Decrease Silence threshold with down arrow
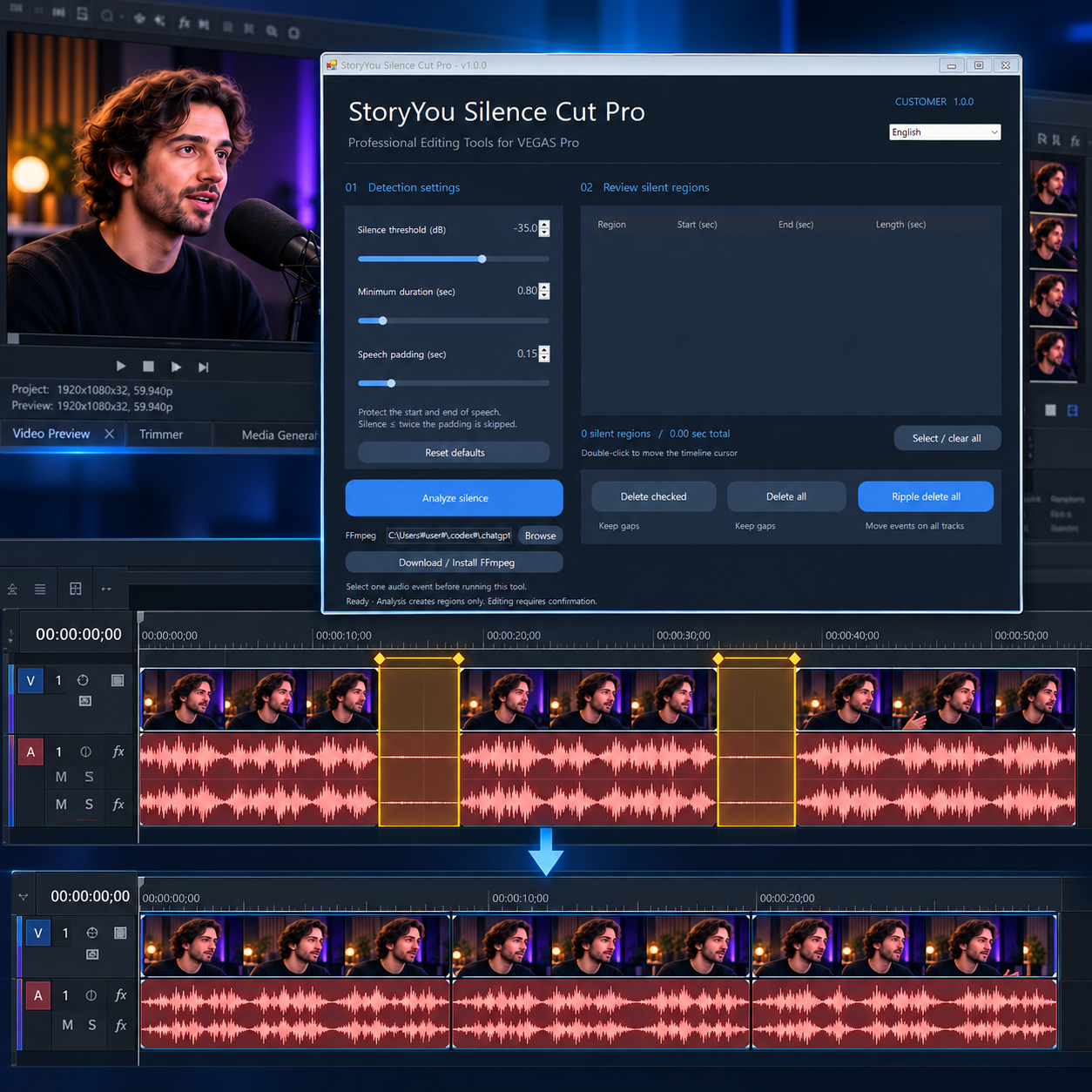The width and height of the screenshot is (1092, 1092). tap(544, 233)
